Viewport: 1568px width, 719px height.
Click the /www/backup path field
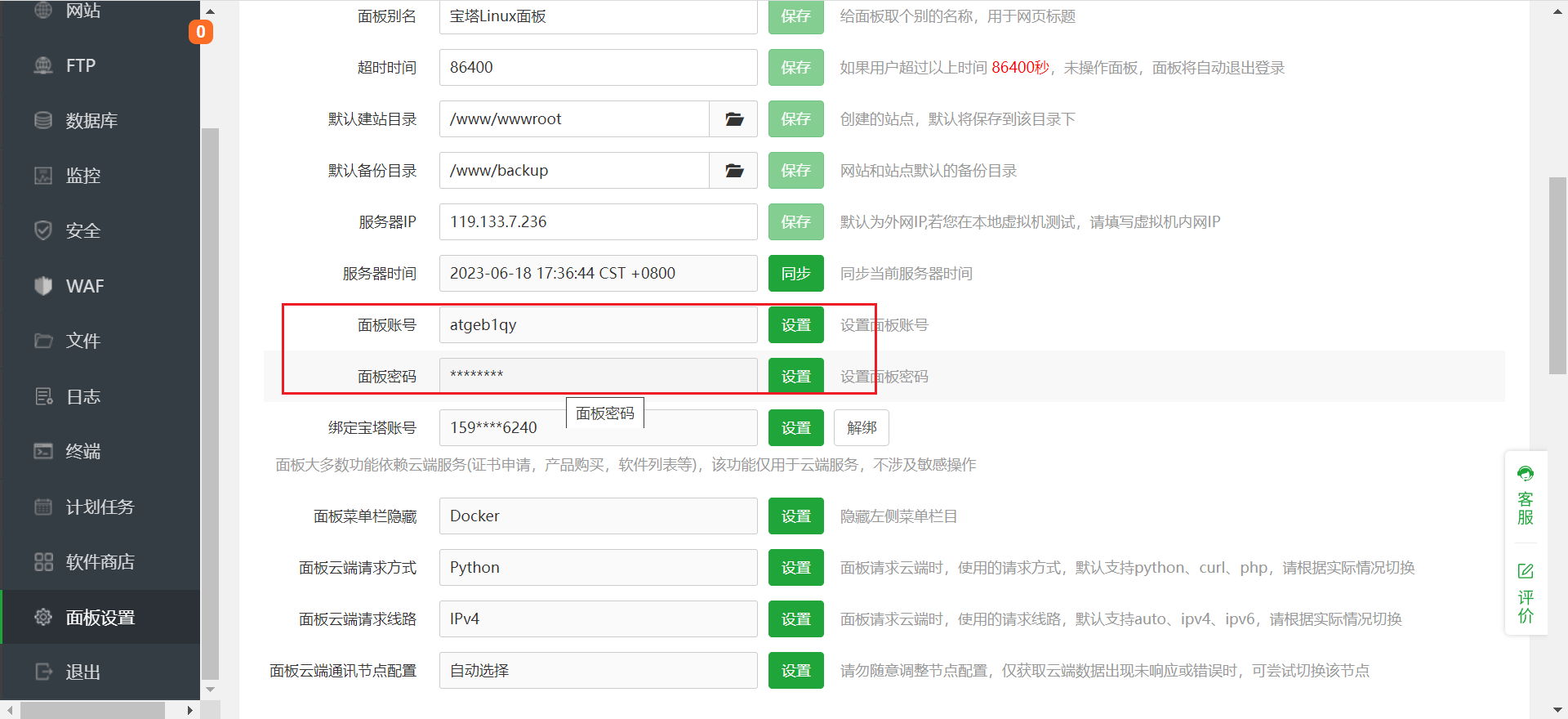click(x=574, y=171)
